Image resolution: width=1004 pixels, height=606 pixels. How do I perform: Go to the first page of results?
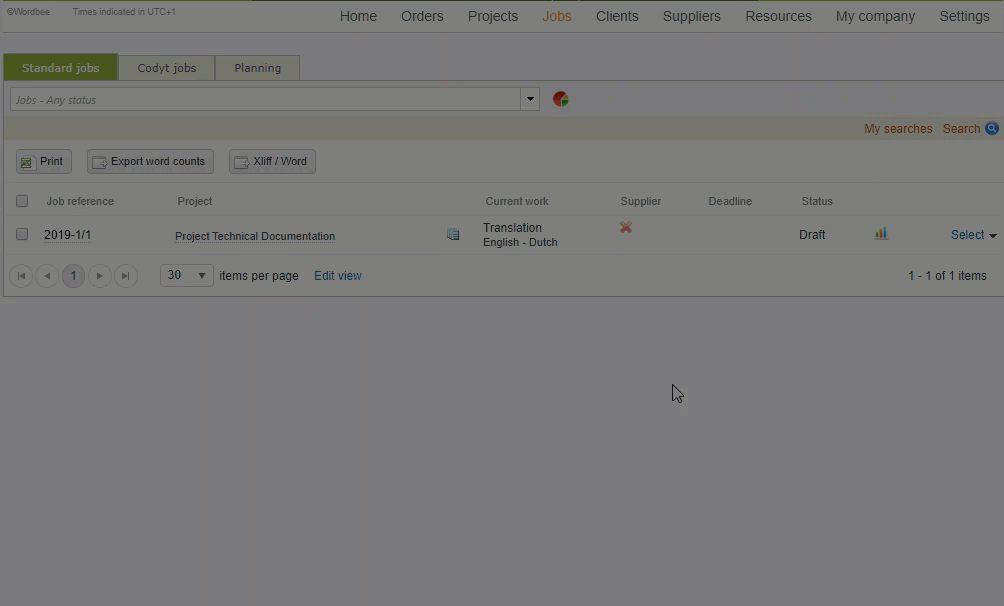pyautogui.click(x=21, y=276)
